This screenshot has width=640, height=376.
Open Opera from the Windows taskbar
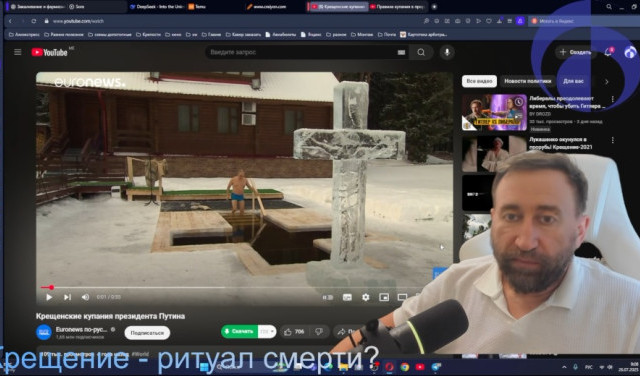389,367
